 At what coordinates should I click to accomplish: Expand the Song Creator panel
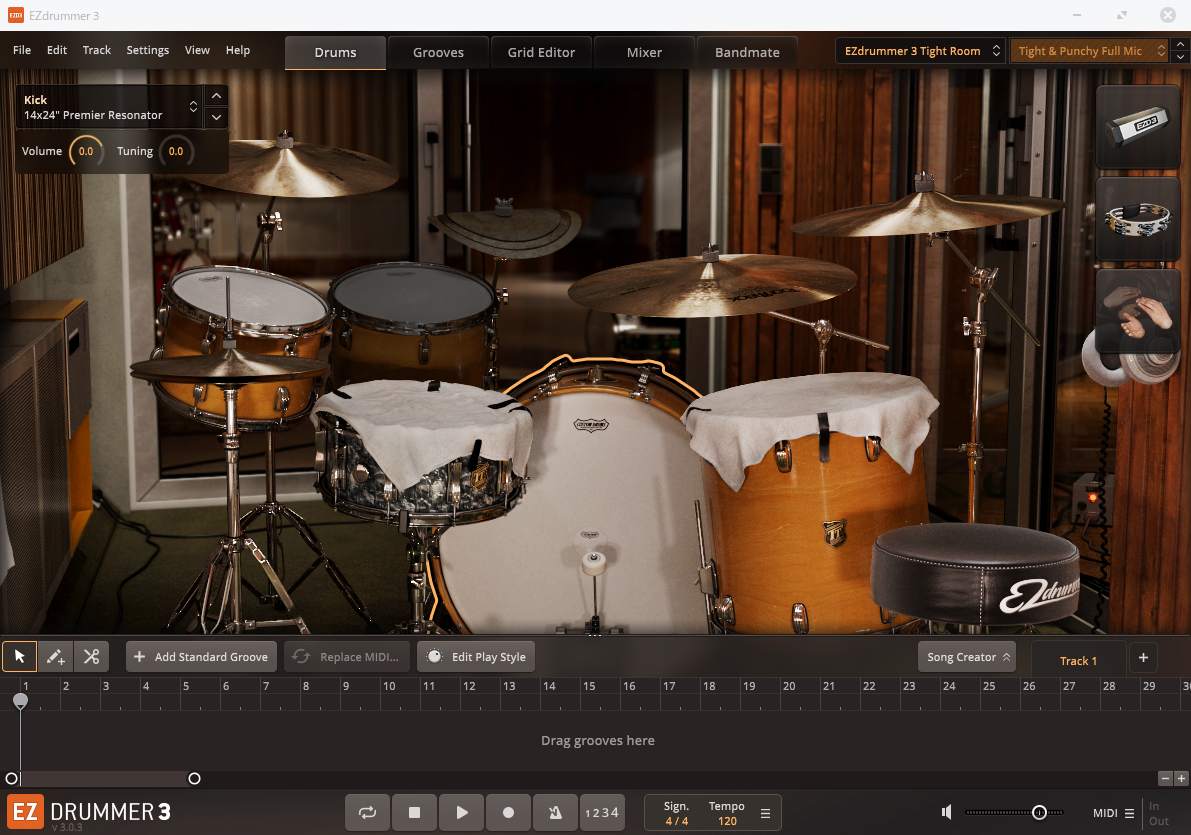coord(967,657)
